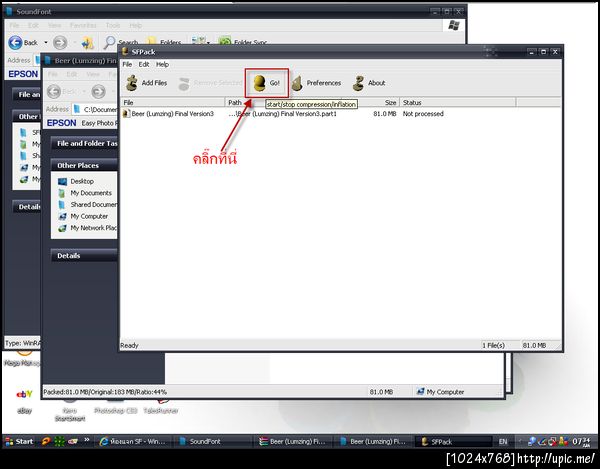Screen dimensions: 600x469
Task: Open the Help menu in SFPack
Action: point(162,64)
